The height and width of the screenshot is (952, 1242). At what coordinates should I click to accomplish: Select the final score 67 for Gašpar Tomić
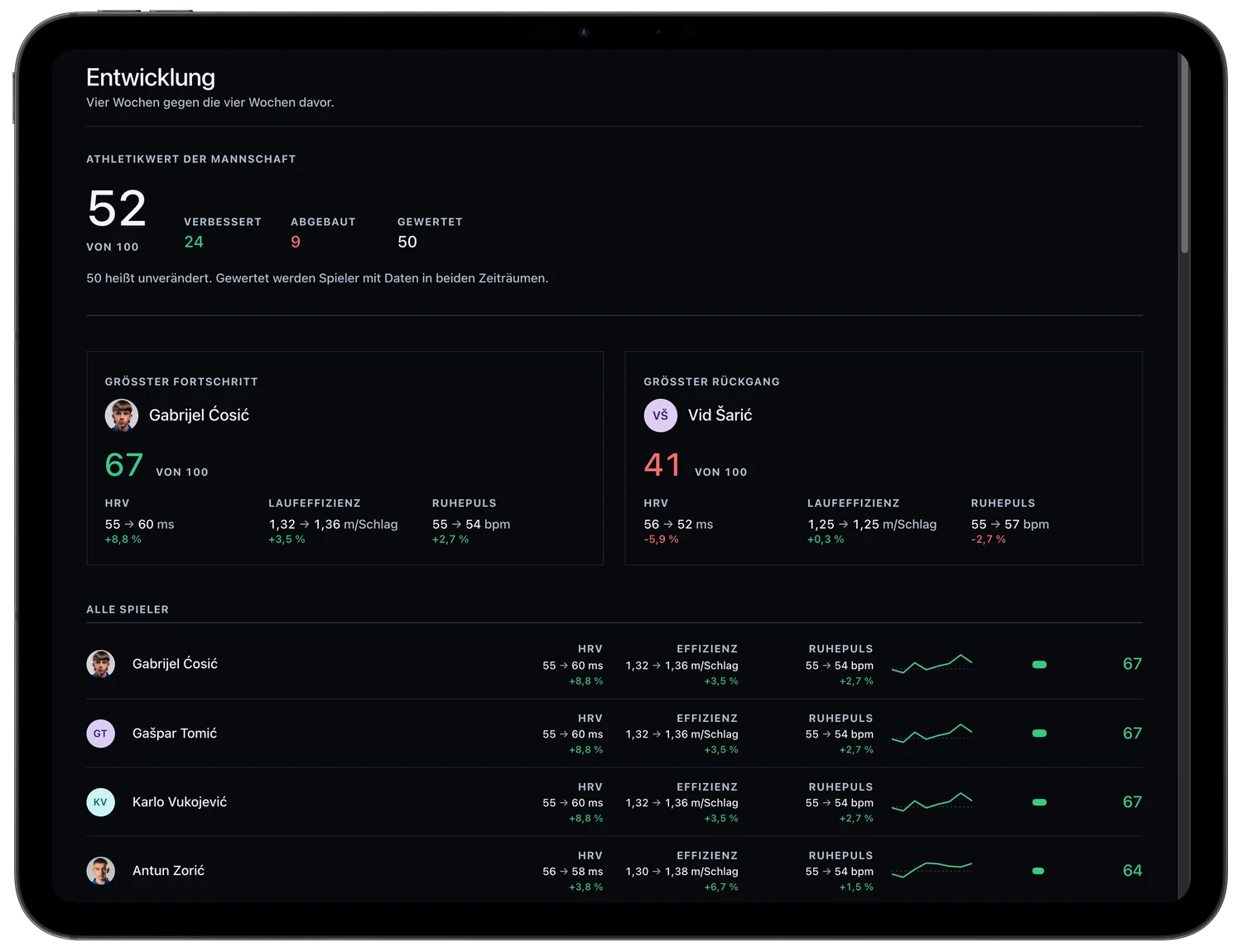coord(1132,733)
